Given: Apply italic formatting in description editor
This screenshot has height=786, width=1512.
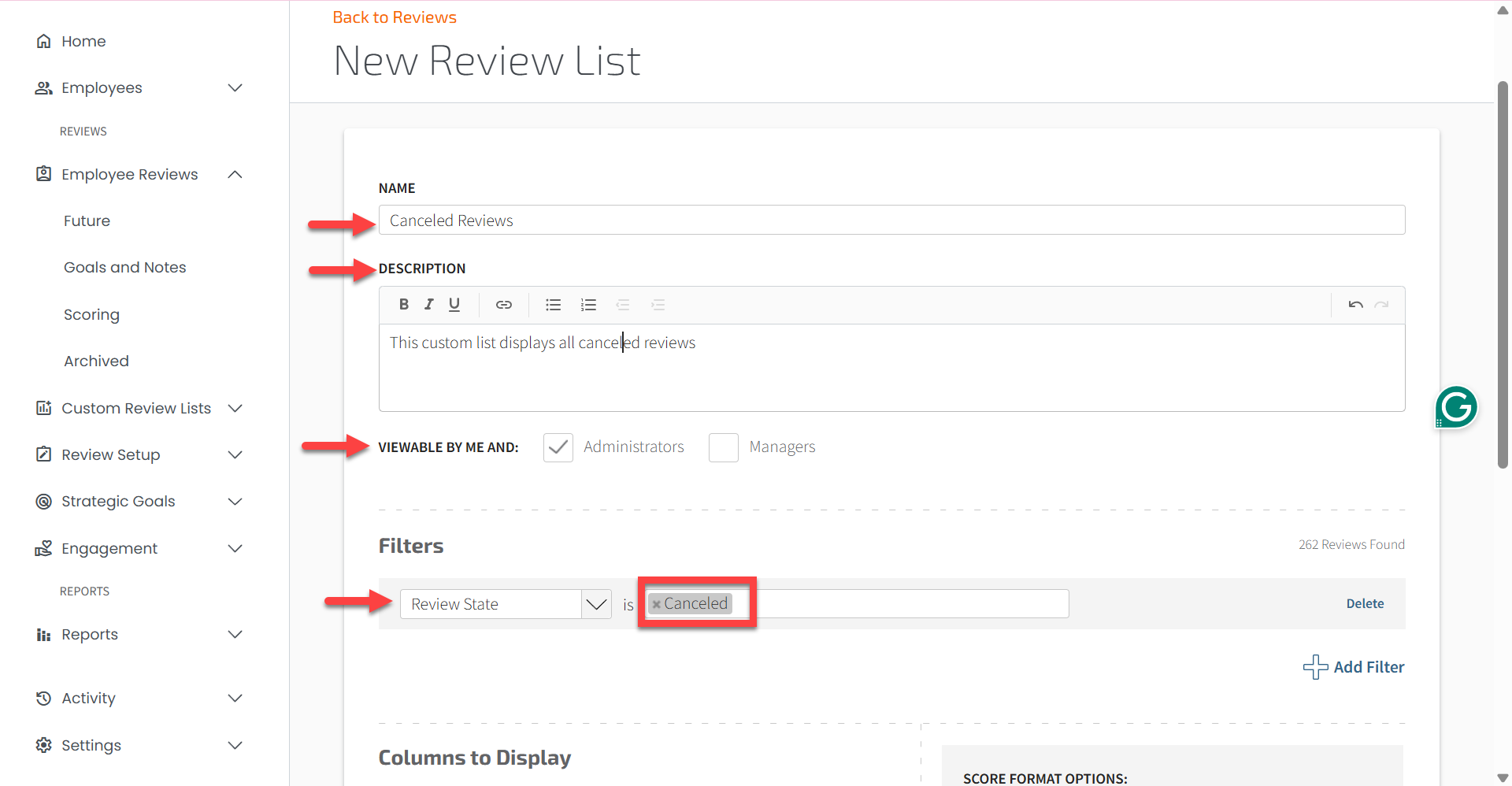Looking at the screenshot, I should click(x=429, y=305).
